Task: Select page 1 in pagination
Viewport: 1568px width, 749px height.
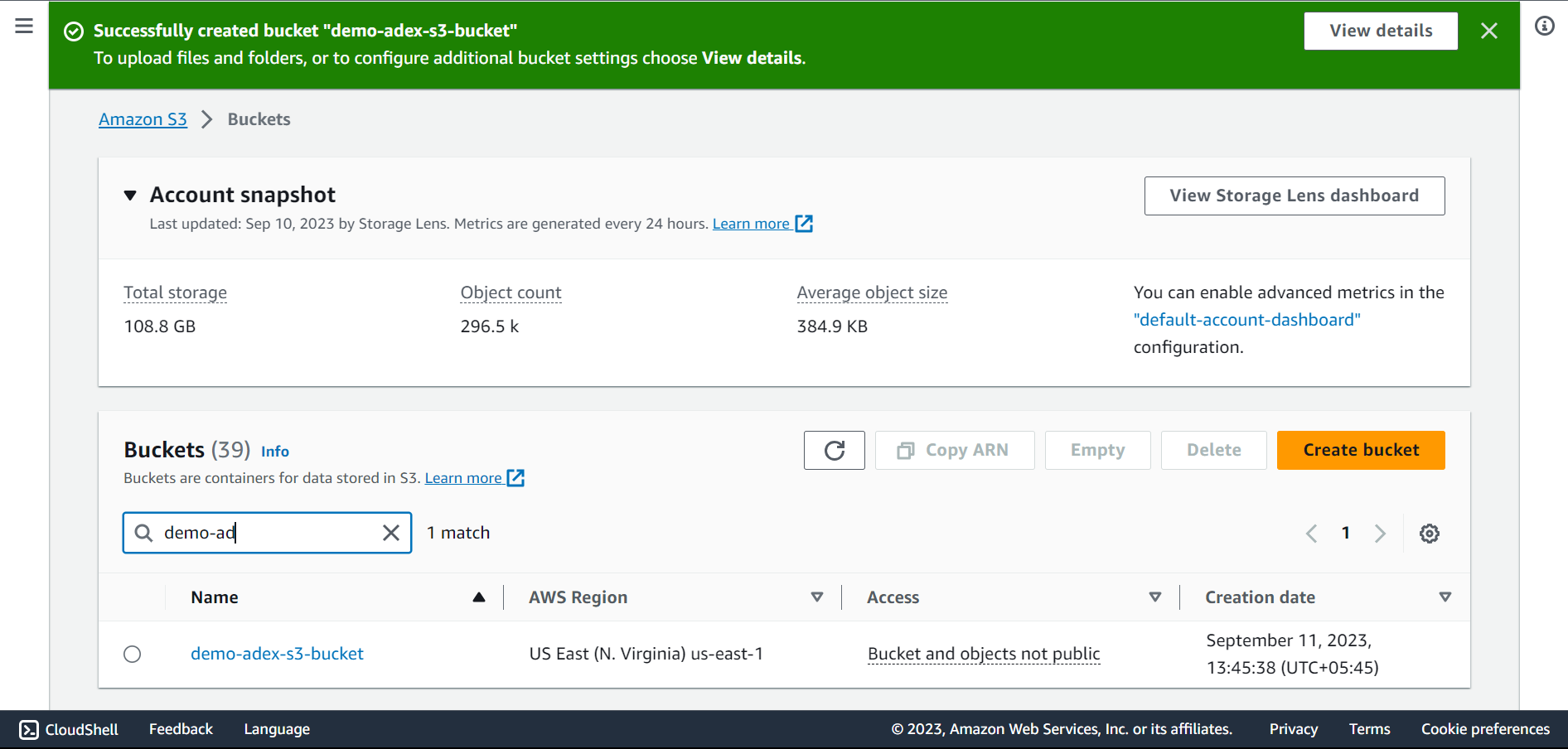Action: [x=1346, y=533]
